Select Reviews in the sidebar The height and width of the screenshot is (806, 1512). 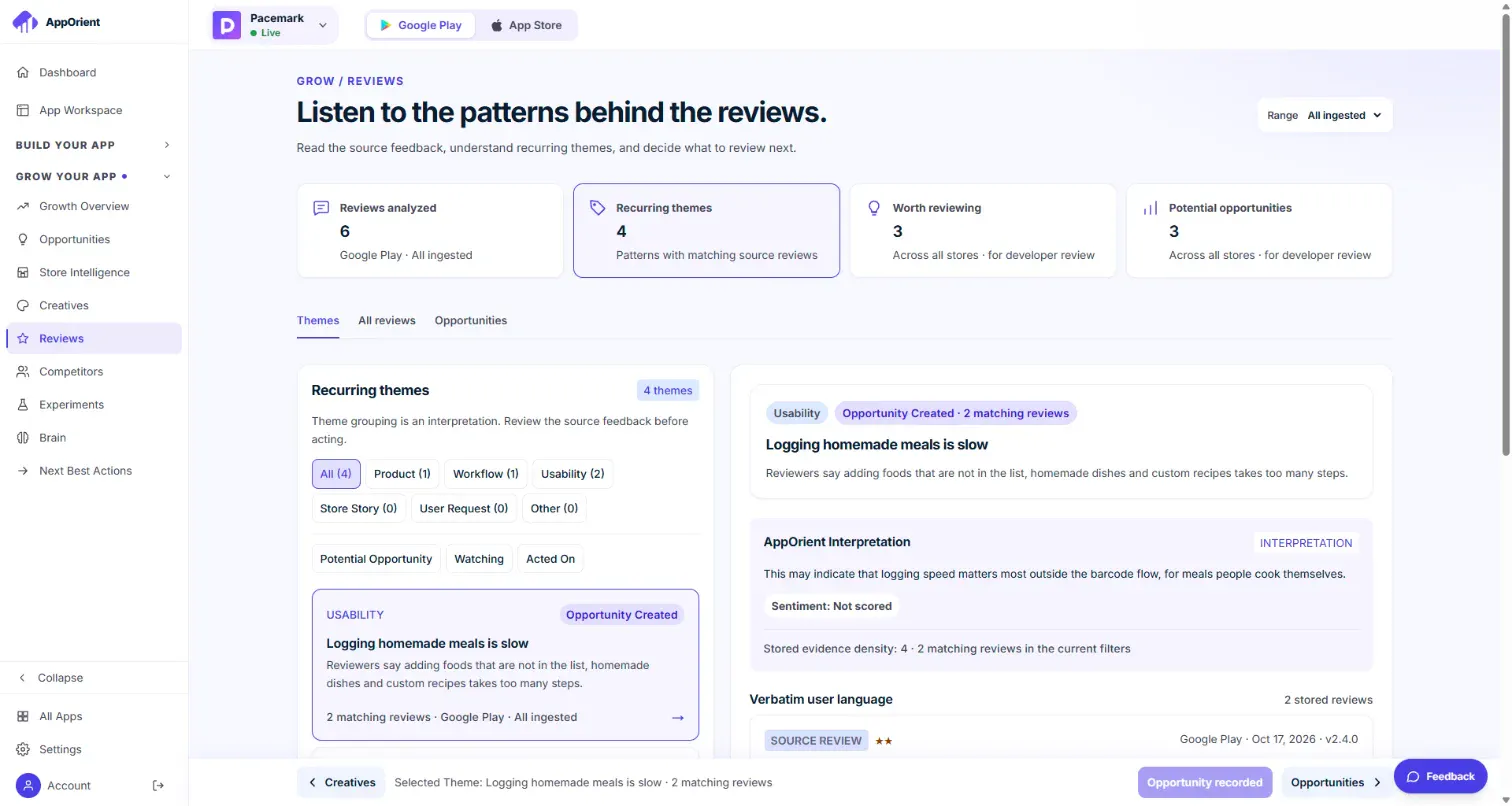click(94, 338)
